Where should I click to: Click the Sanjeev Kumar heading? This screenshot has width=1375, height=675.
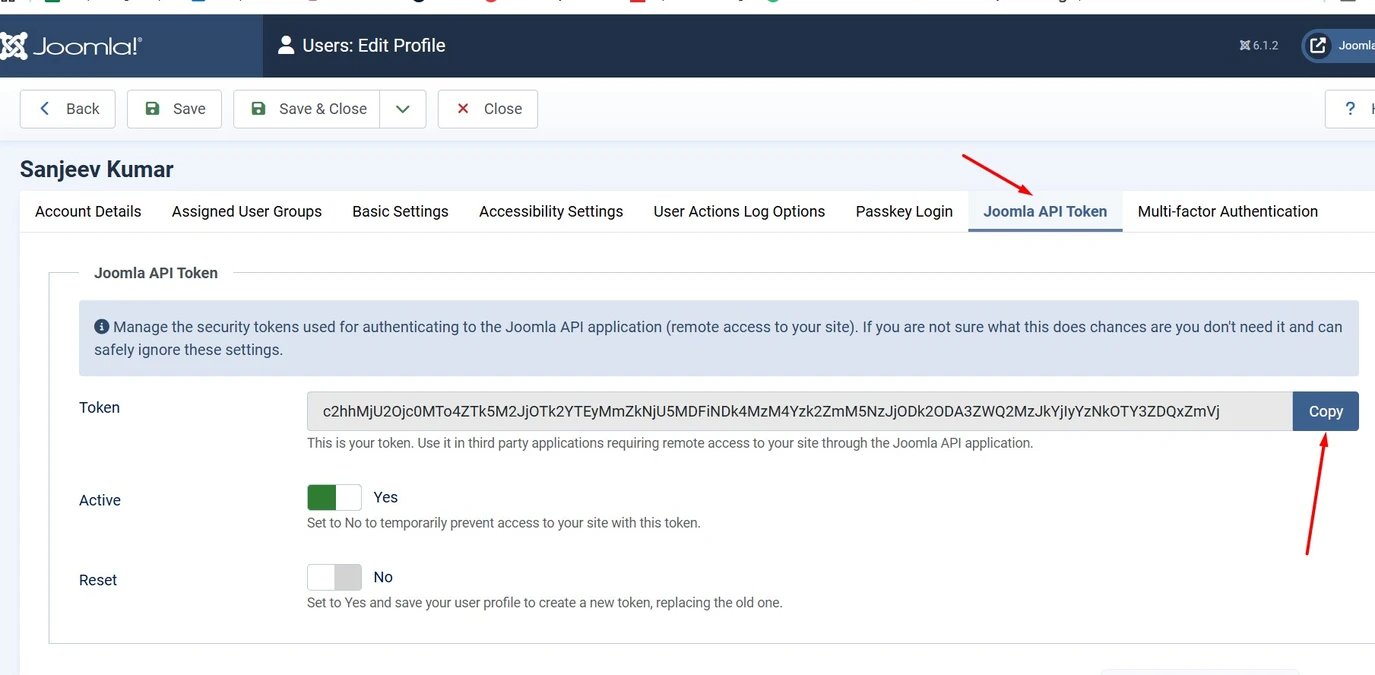[x=97, y=169]
